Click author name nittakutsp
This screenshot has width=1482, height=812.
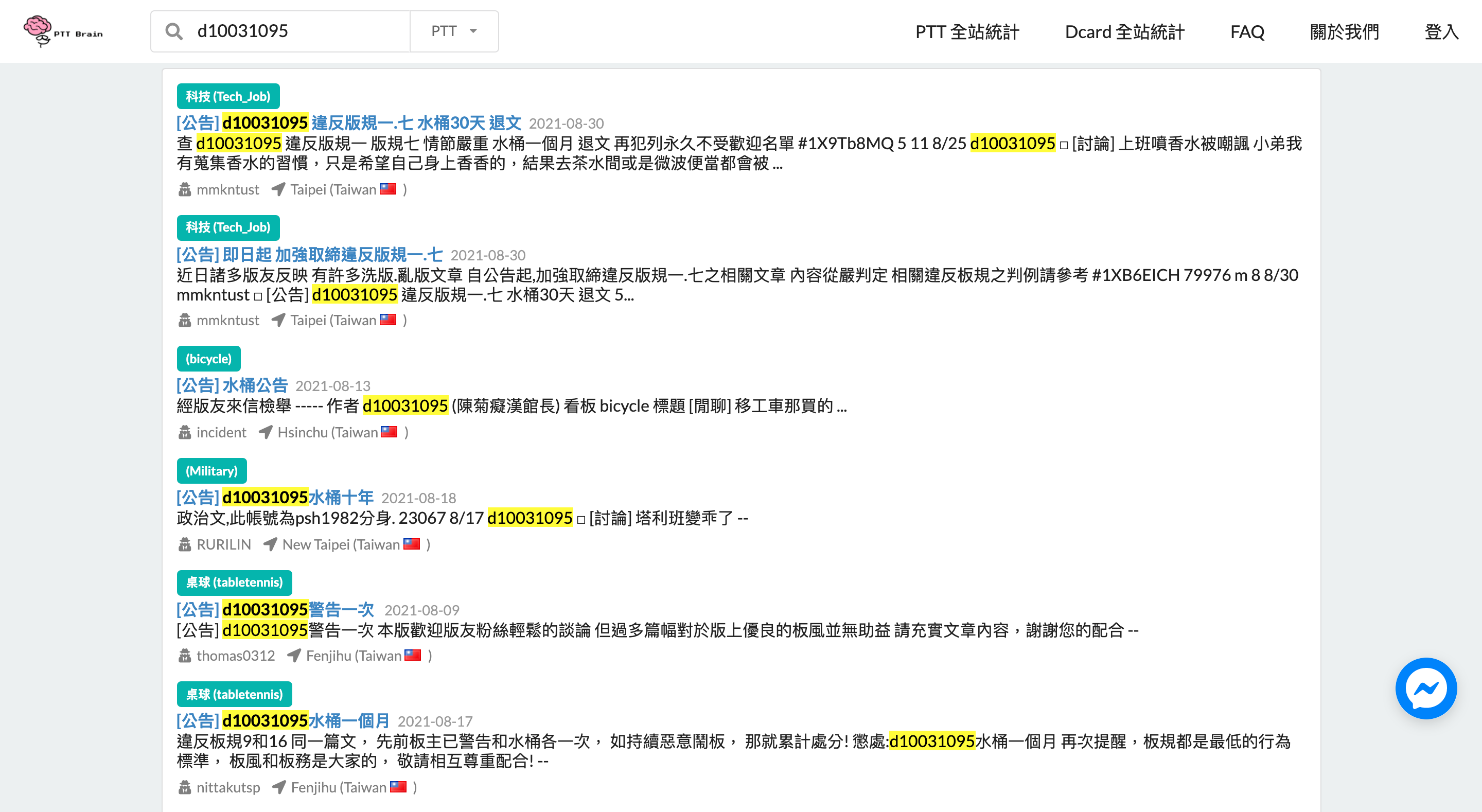coord(228,787)
